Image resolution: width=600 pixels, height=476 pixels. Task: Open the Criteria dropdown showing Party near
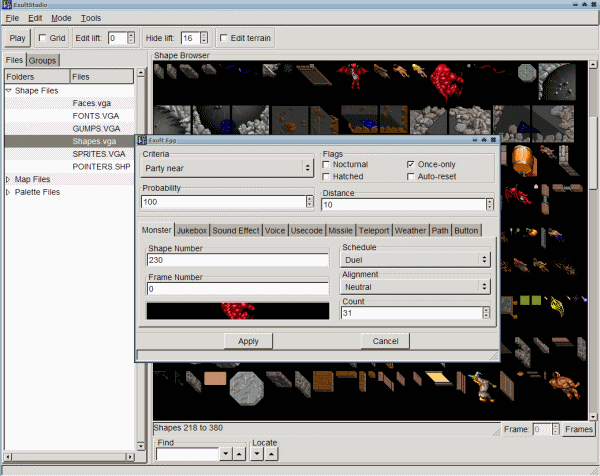(x=228, y=169)
